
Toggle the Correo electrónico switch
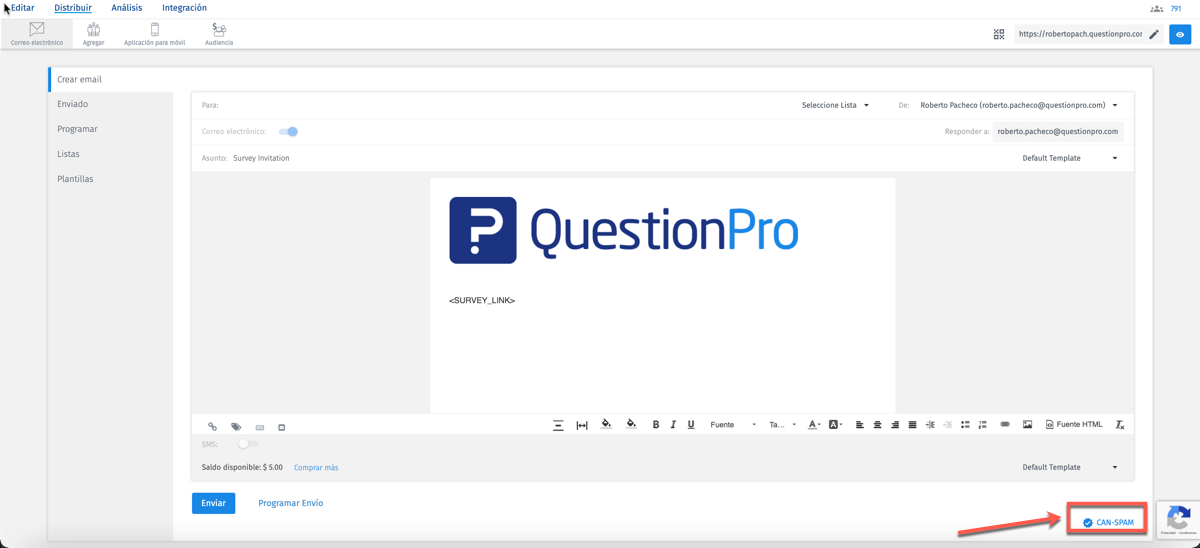click(288, 131)
